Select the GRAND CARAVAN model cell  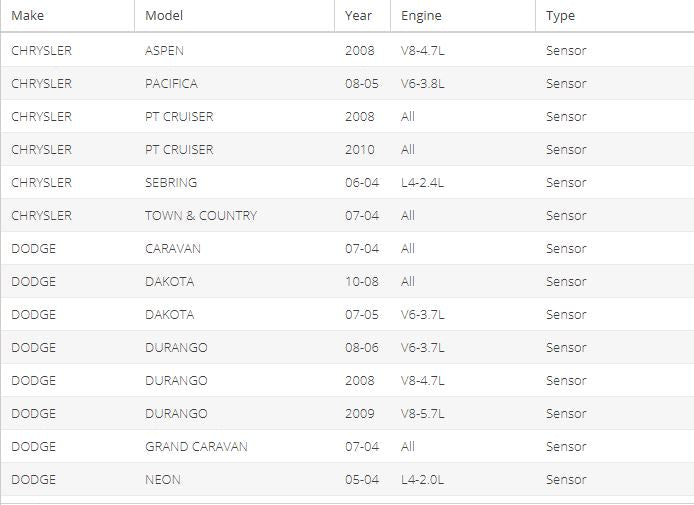coord(235,446)
